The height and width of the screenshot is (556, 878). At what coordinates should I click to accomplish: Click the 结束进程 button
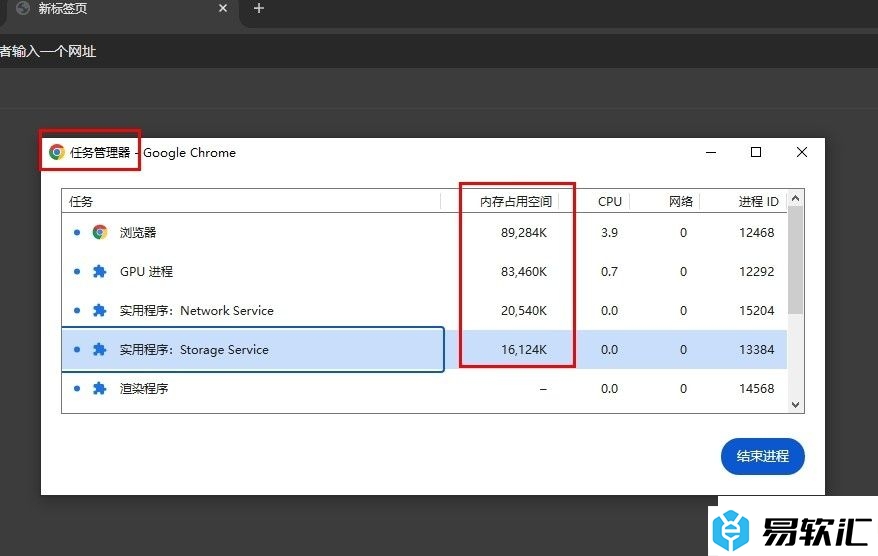pyautogui.click(x=763, y=456)
